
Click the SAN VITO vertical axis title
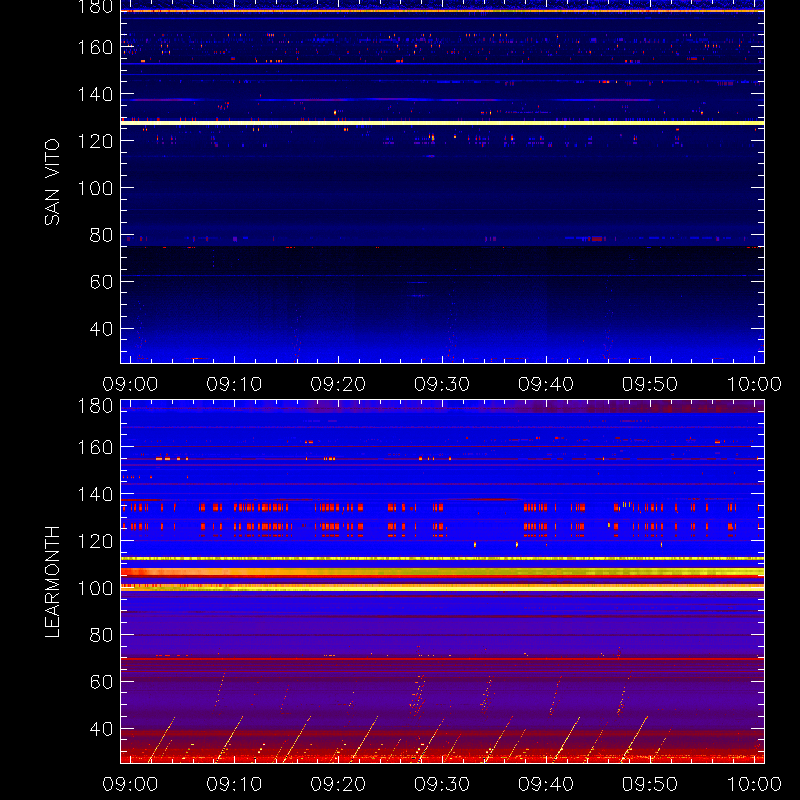[x=52, y=182]
